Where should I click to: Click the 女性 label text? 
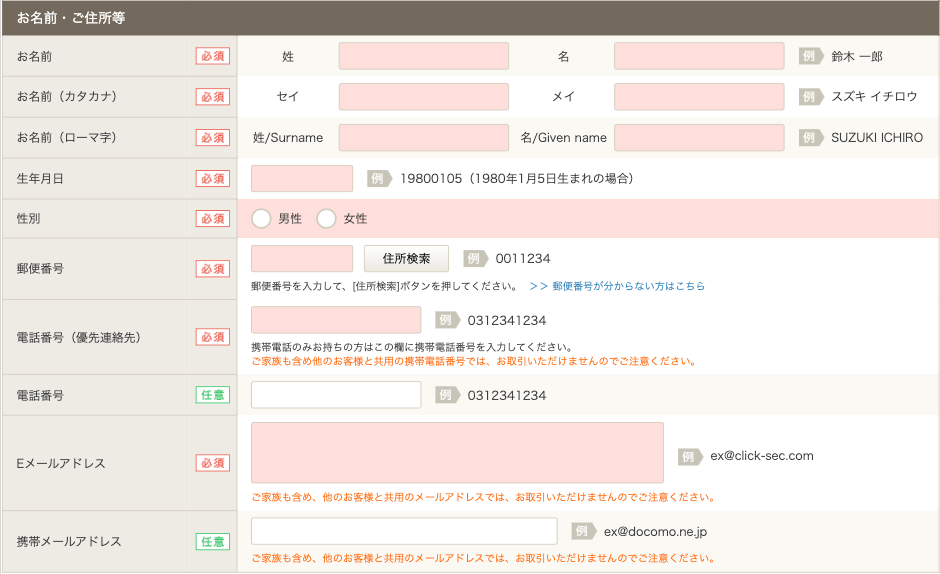point(355,219)
